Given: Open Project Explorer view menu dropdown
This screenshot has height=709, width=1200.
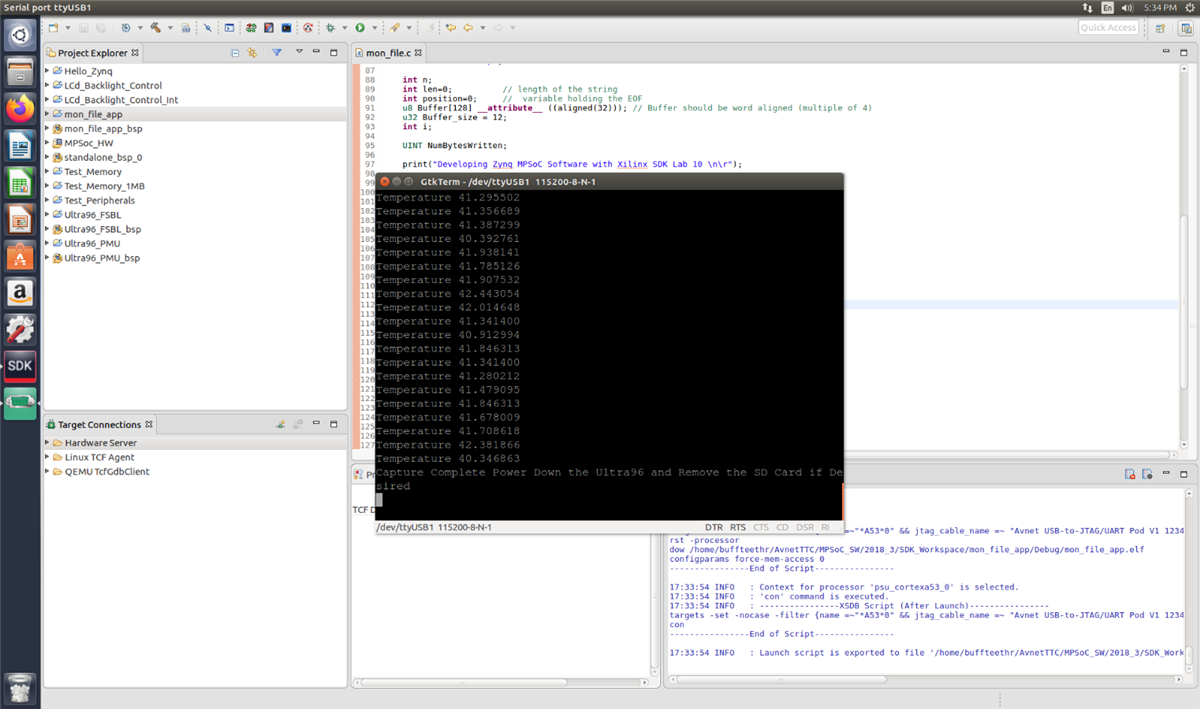Looking at the screenshot, I should click(x=298, y=53).
